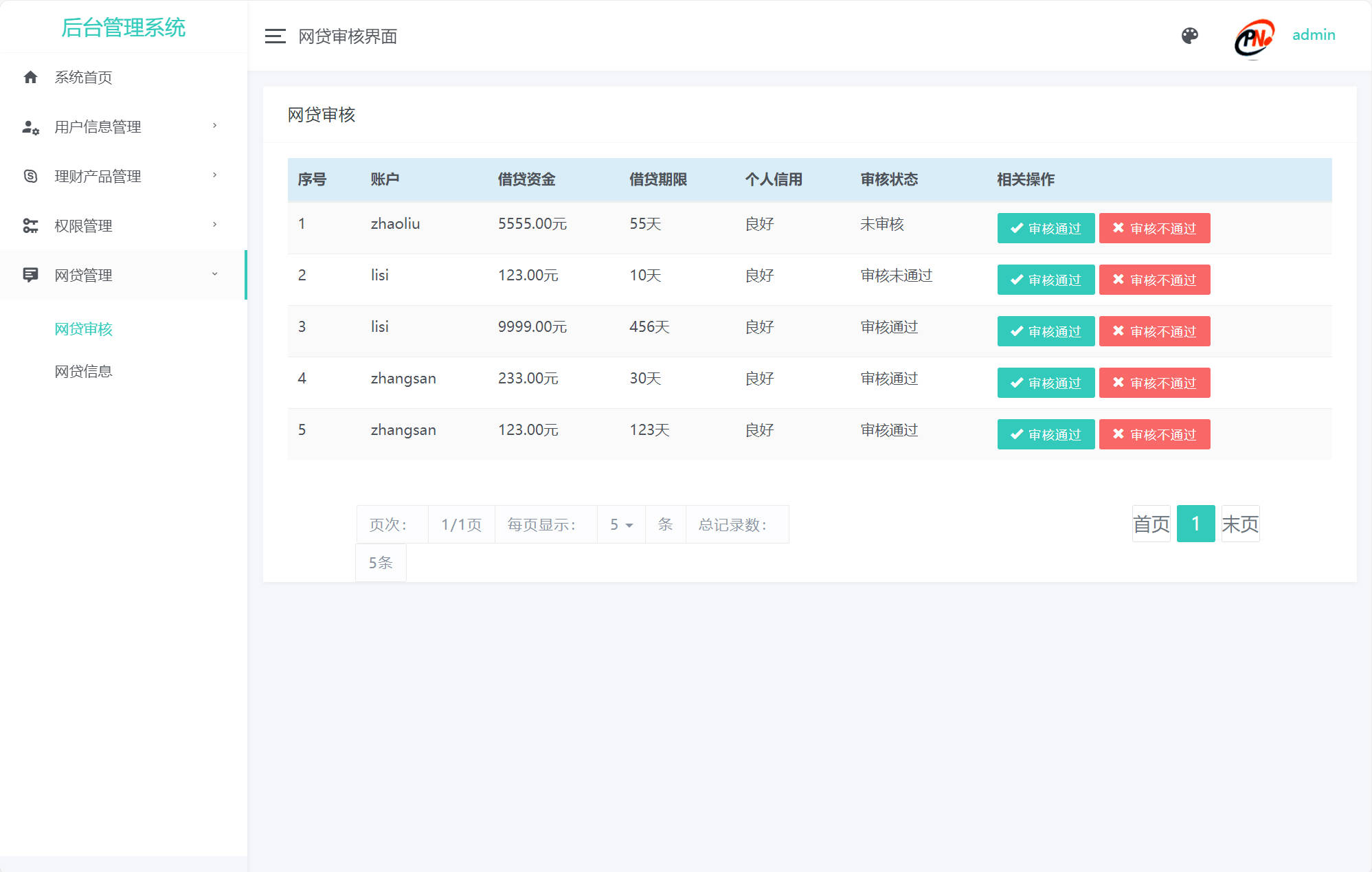Select 网贷审核 in the sidebar
The image size is (1372, 872).
pos(83,329)
